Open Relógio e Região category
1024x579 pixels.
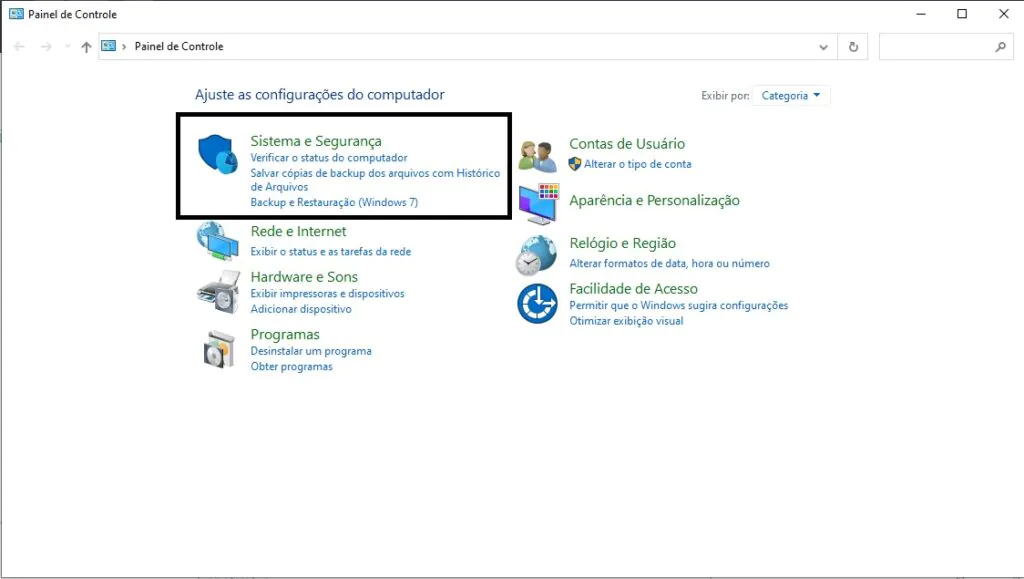coord(622,243)
